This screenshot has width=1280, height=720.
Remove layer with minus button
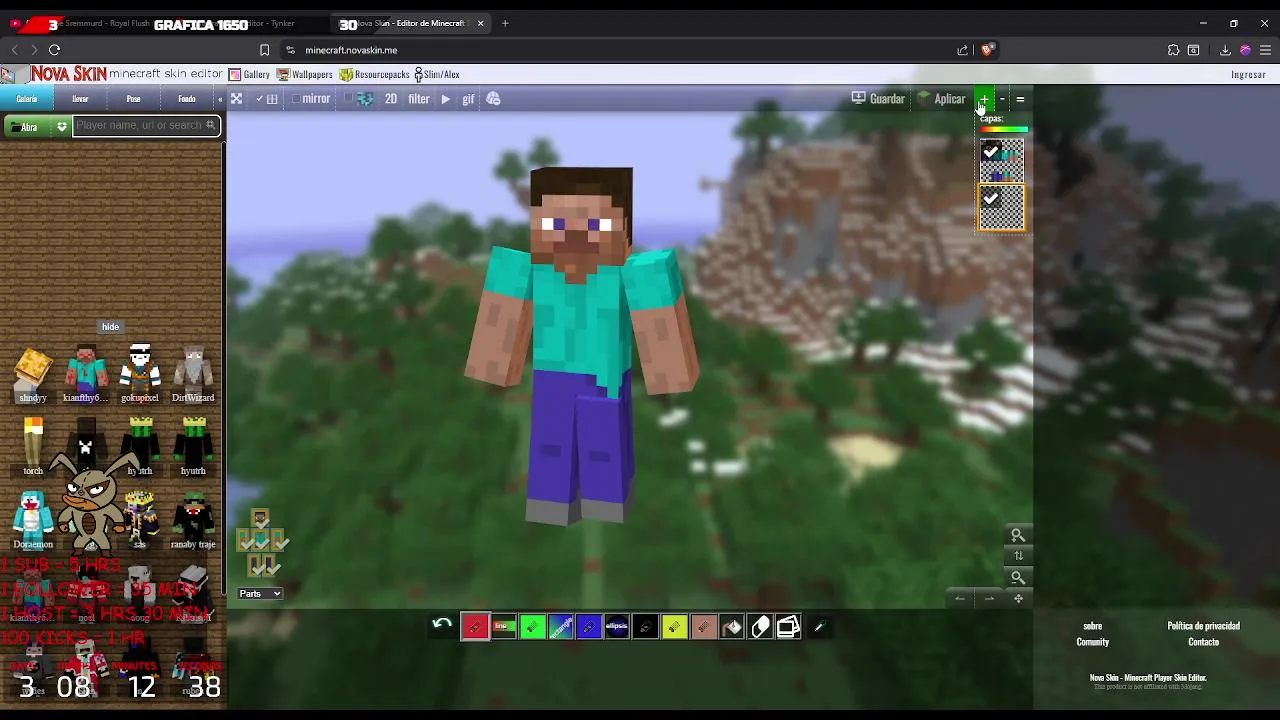click(1002, 98)
